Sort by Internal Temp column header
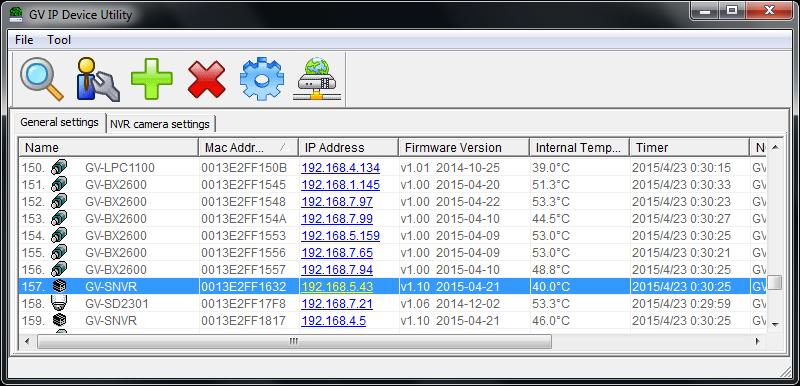800x386 pixels. [x=579, y=147]
